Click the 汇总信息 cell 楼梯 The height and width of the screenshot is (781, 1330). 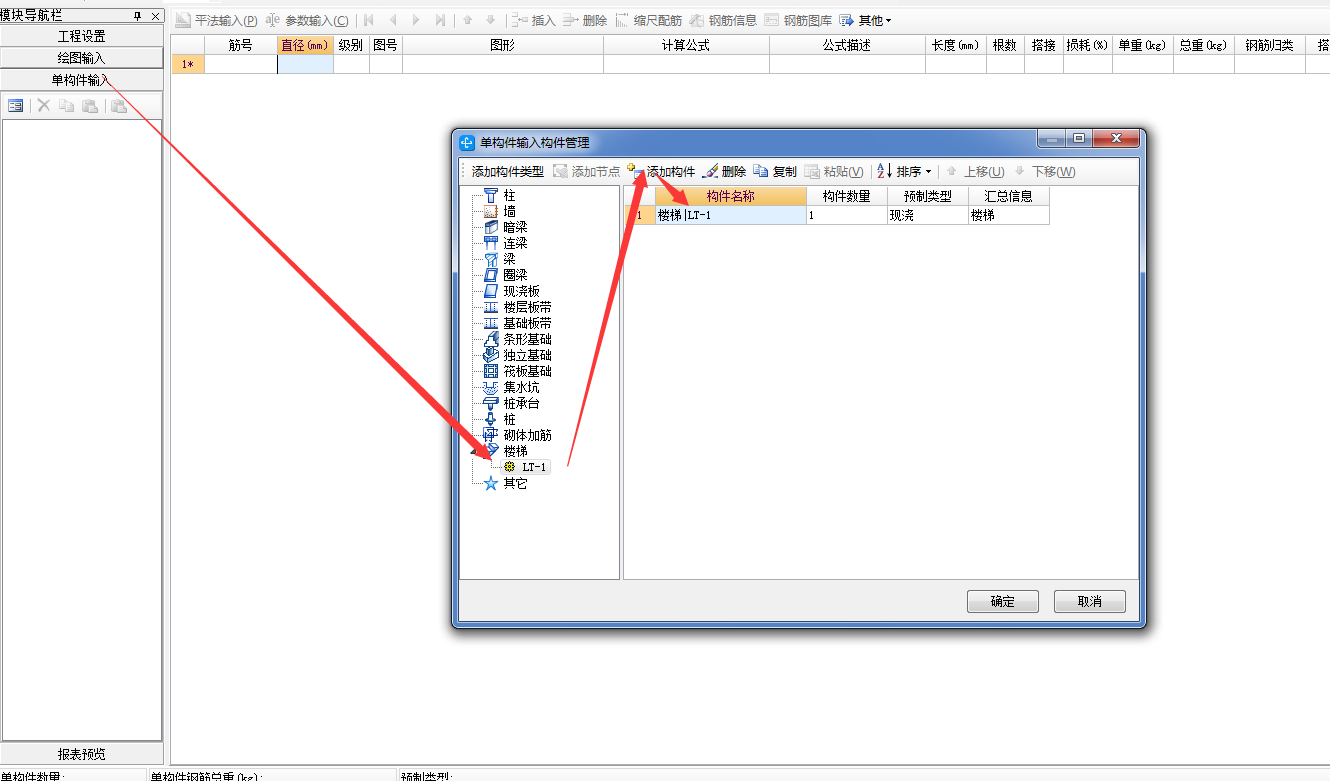tap(1008, 215)
